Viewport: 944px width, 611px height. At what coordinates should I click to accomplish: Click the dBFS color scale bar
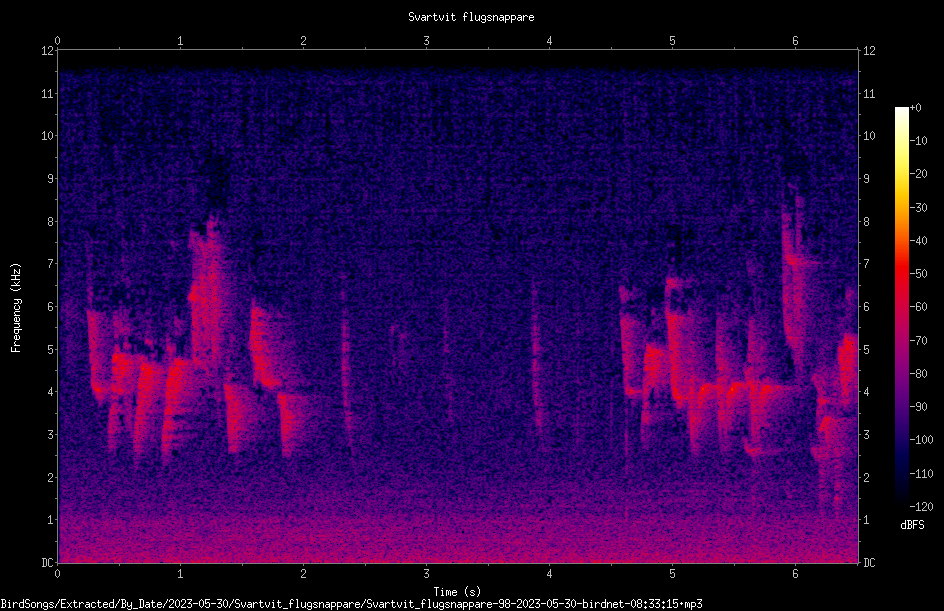901,307
